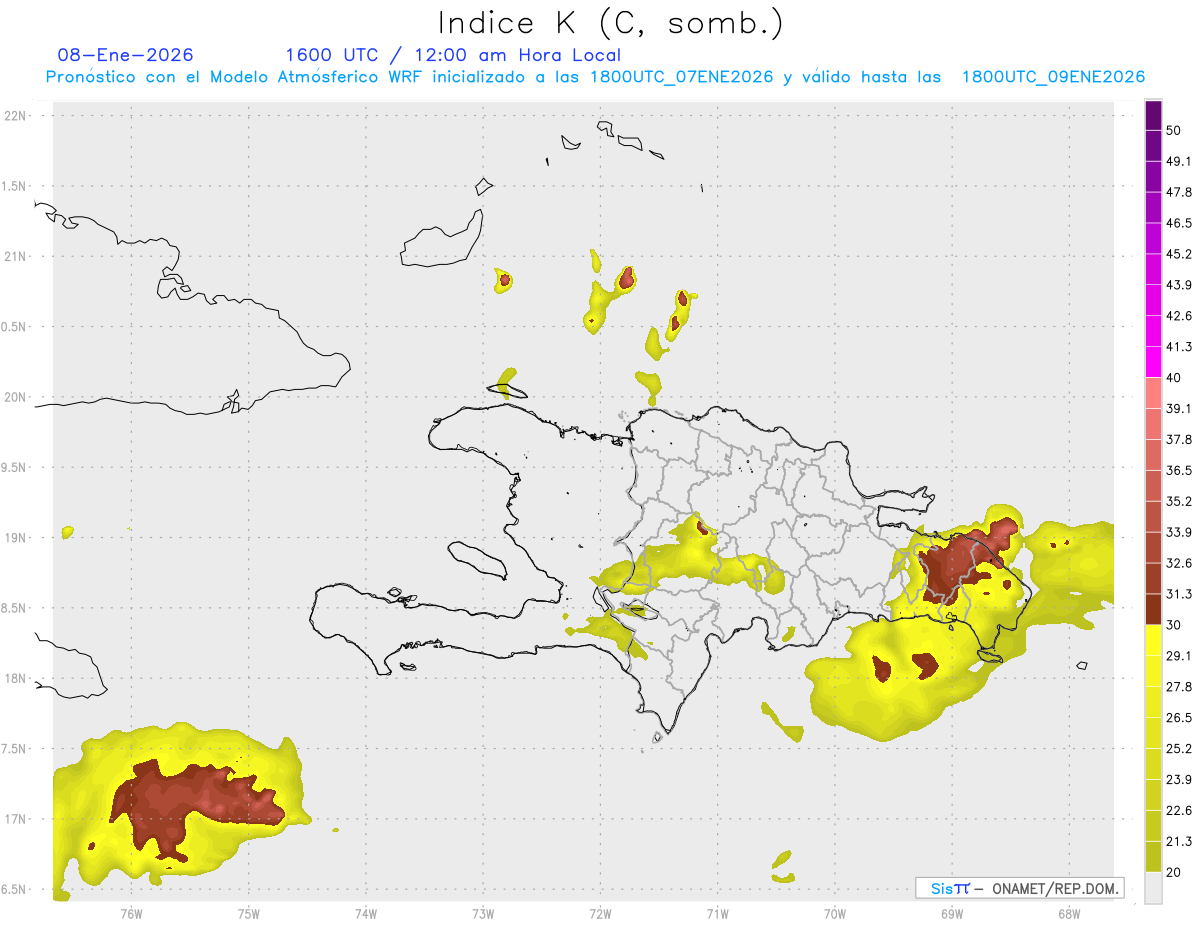Click the colorbar value "37.8"

pos(1179,439)
